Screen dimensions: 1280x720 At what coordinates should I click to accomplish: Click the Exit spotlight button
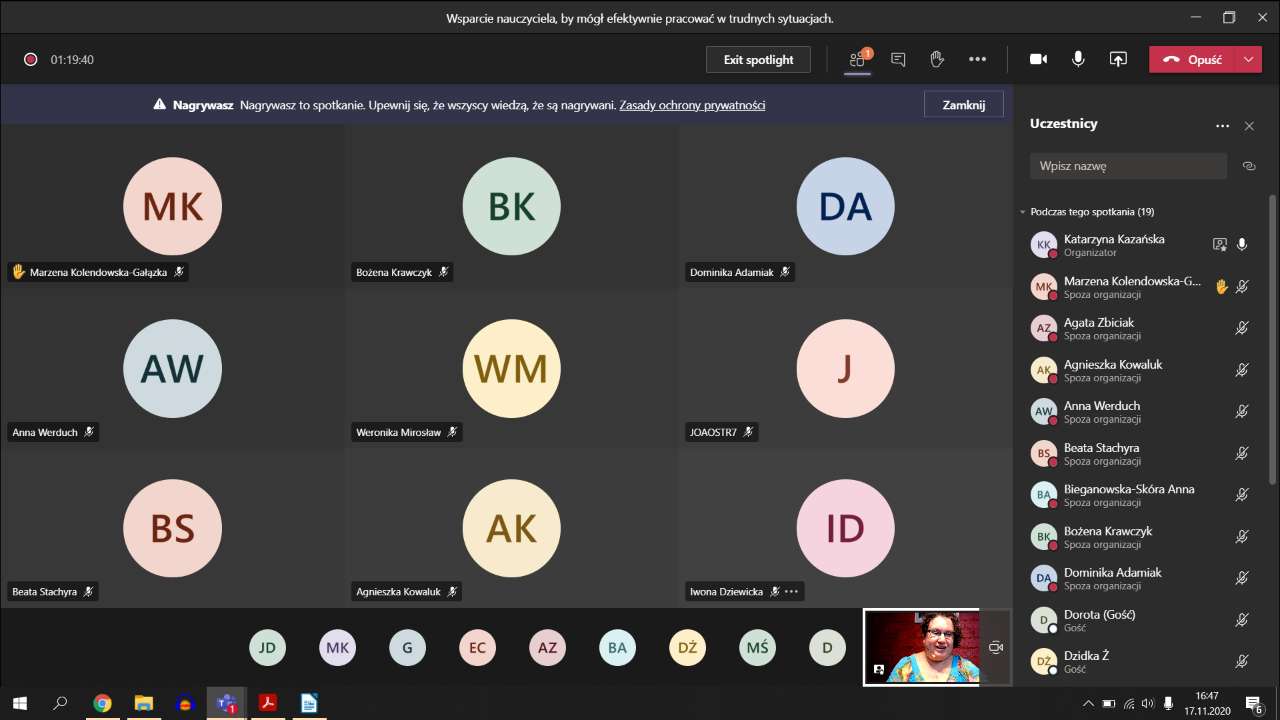click(x=758, y=60)
